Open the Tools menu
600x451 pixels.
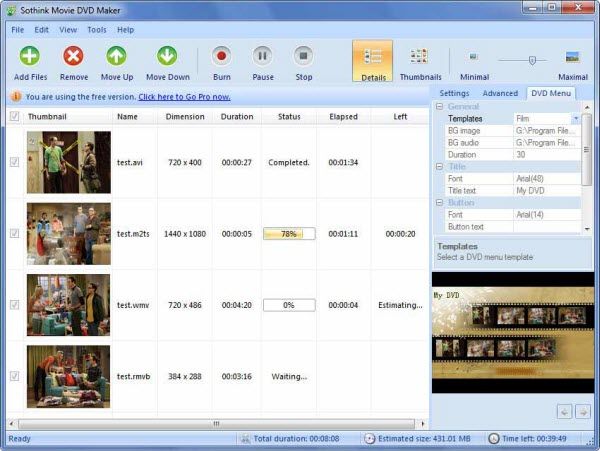coord(97,30)
